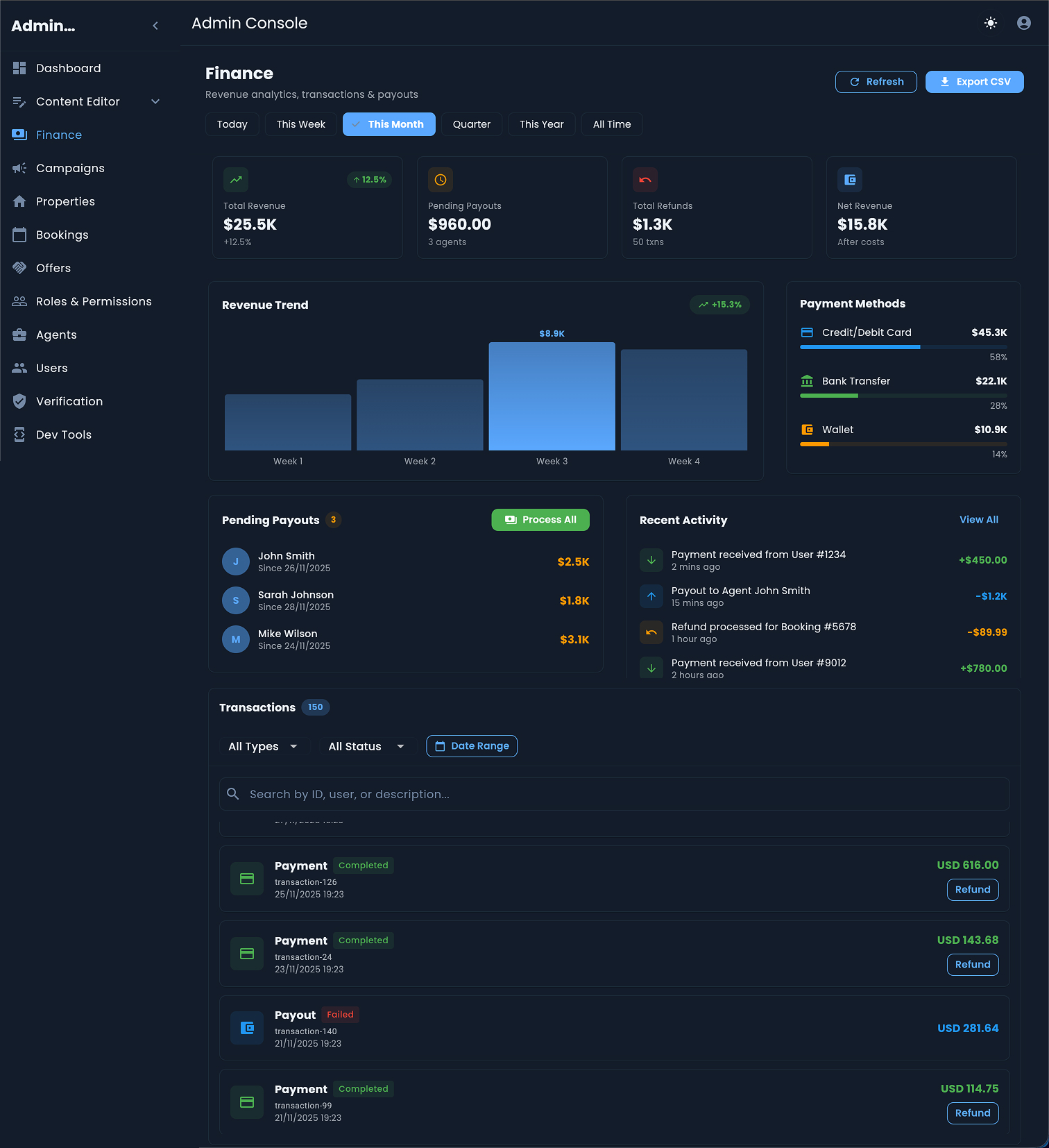1049x1148 pixels.
Task: Open the Date Range picker button
Action: click(x=472, y=746)
